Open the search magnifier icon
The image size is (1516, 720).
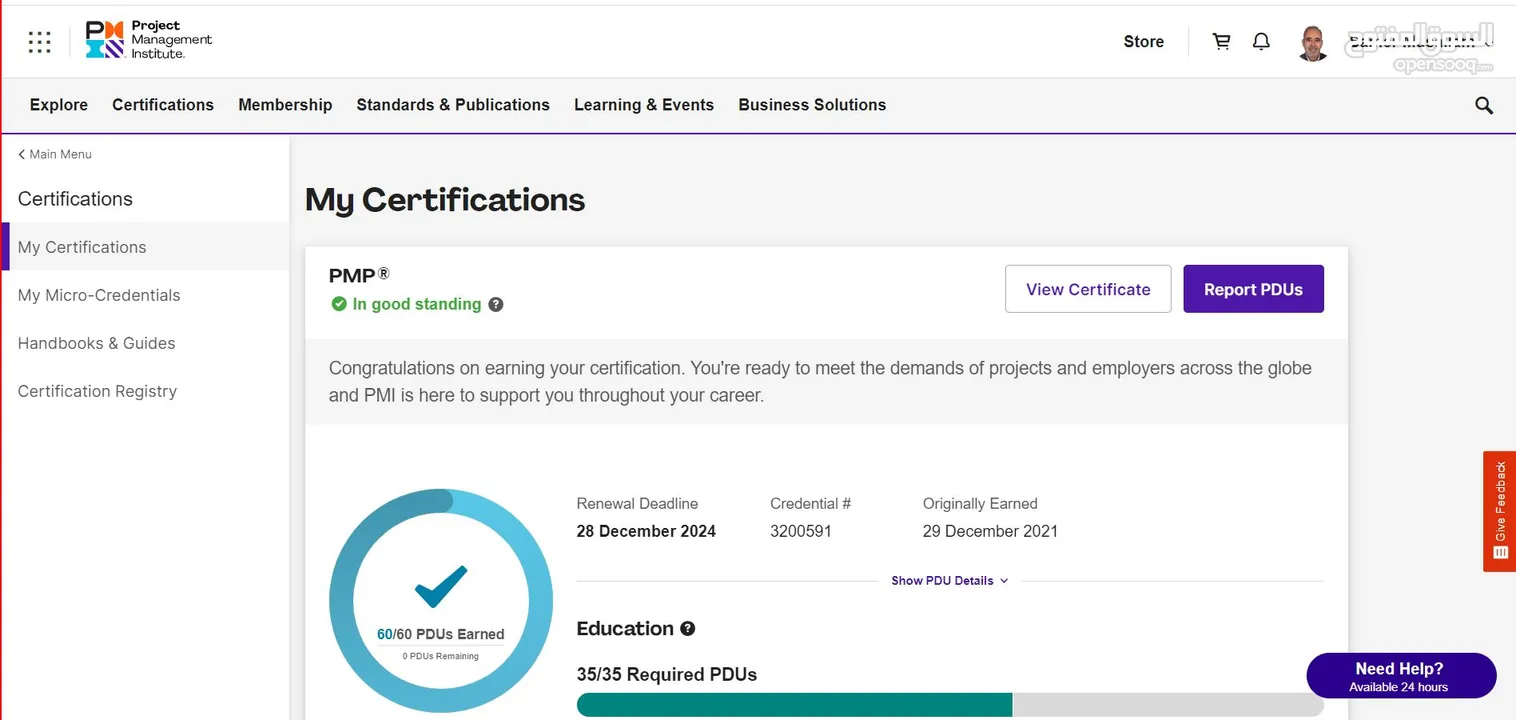pos(1484,105)
